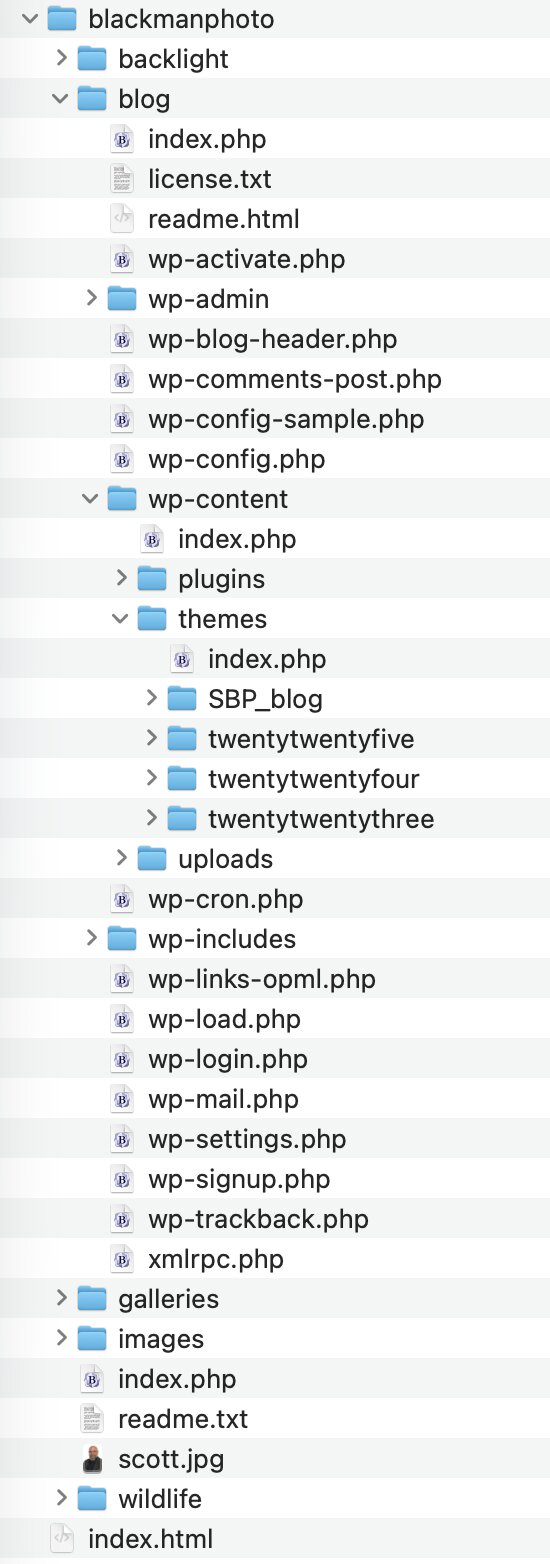The height and width of the screenshot is (1564, 550).
Task: Collapse the blog folder
Action: click(x=61, y=99)
